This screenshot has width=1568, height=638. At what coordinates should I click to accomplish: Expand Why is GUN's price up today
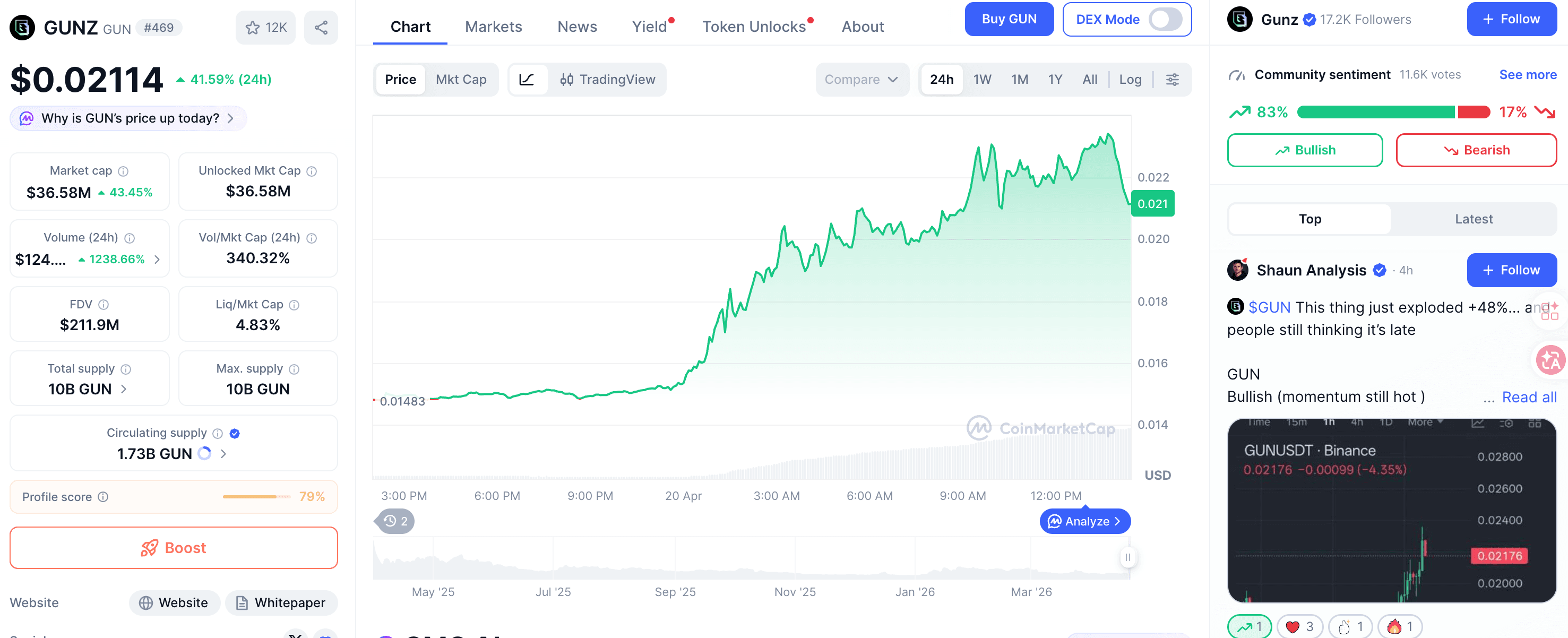pyautogui.click(x=128, y=118)
